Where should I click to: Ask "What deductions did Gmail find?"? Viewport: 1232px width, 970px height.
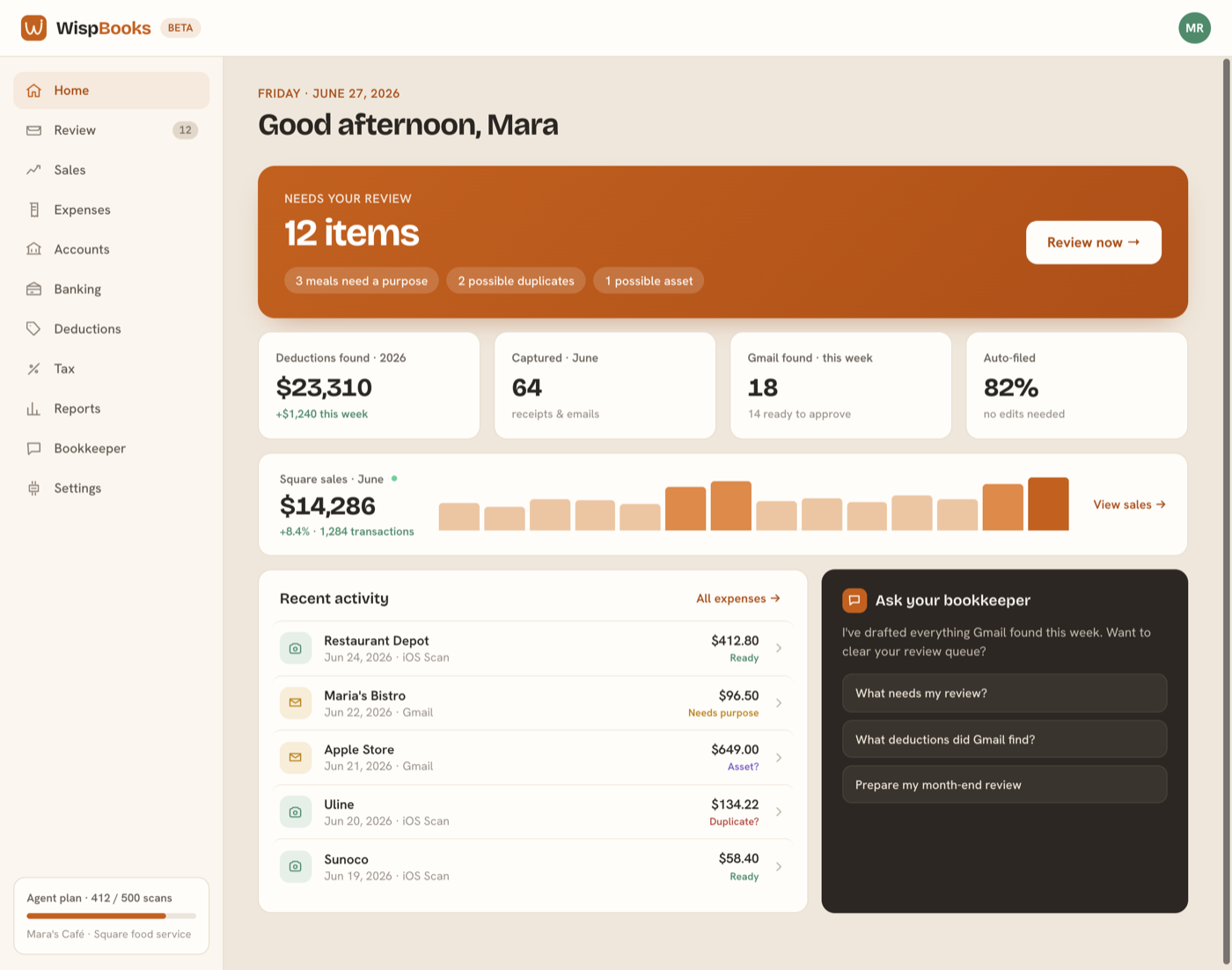(1004, 739)
